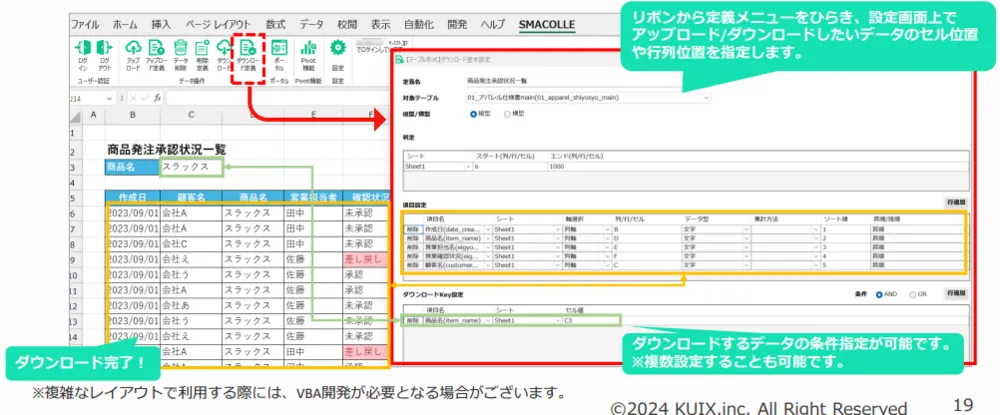Open the ヘルプ tab

point(492,25)
